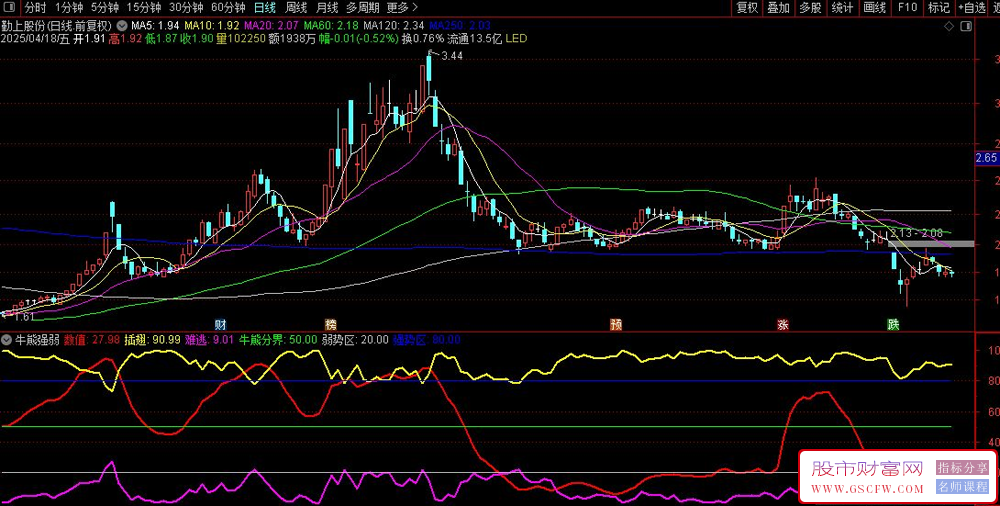Click the 叠加 overlay button

pos(778,8)
